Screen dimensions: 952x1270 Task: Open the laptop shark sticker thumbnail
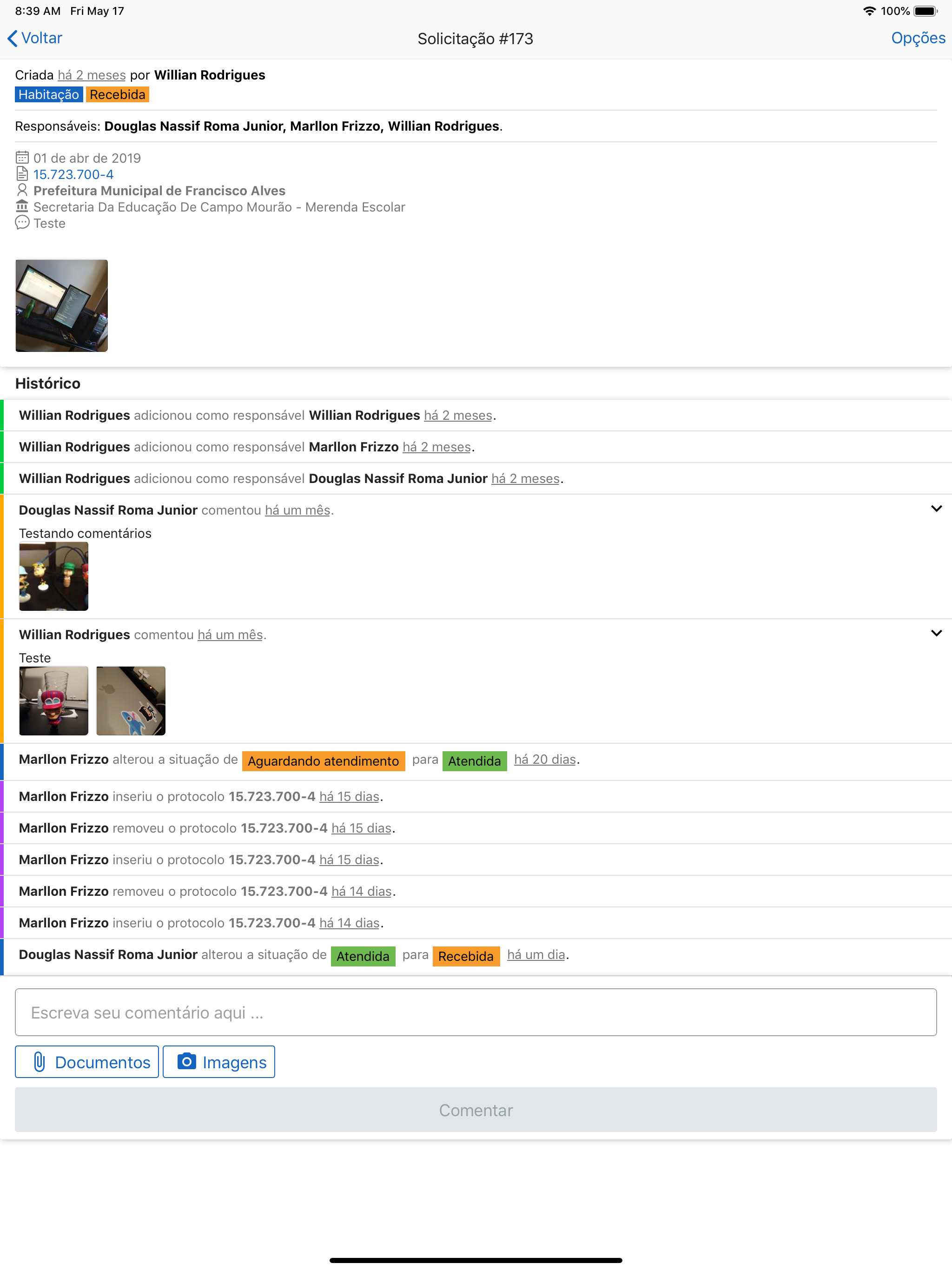[x=131, y=701]
